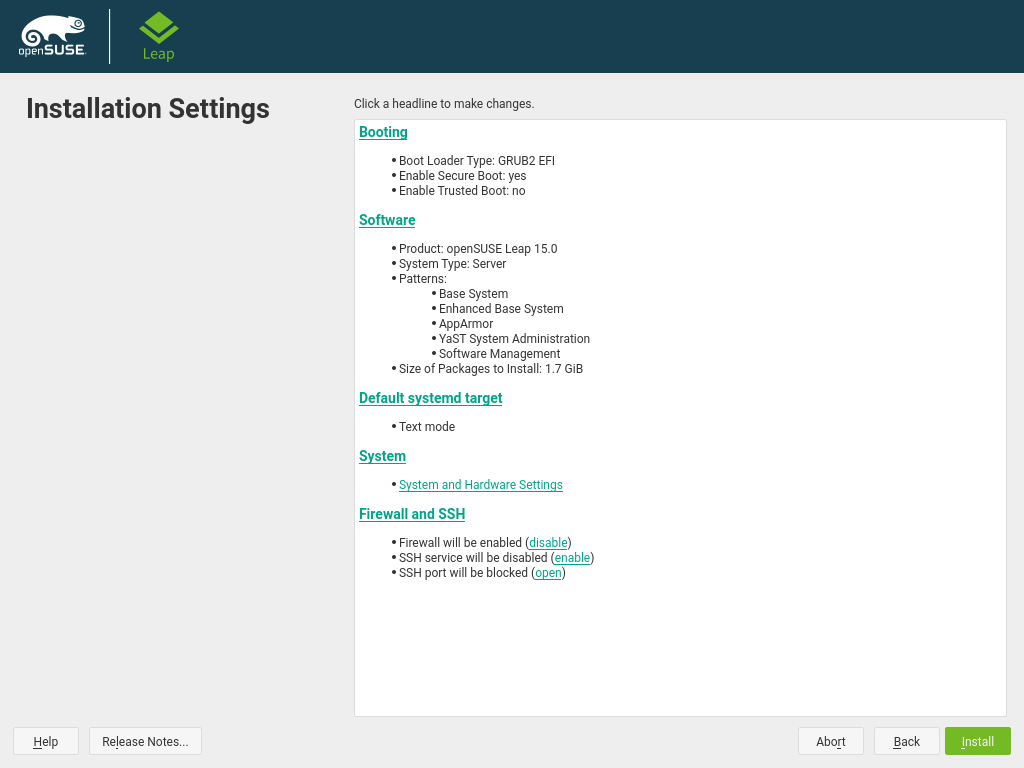Open System and Hardware Settings link
The image size is (1024, 768).
(x=480, y=485)
